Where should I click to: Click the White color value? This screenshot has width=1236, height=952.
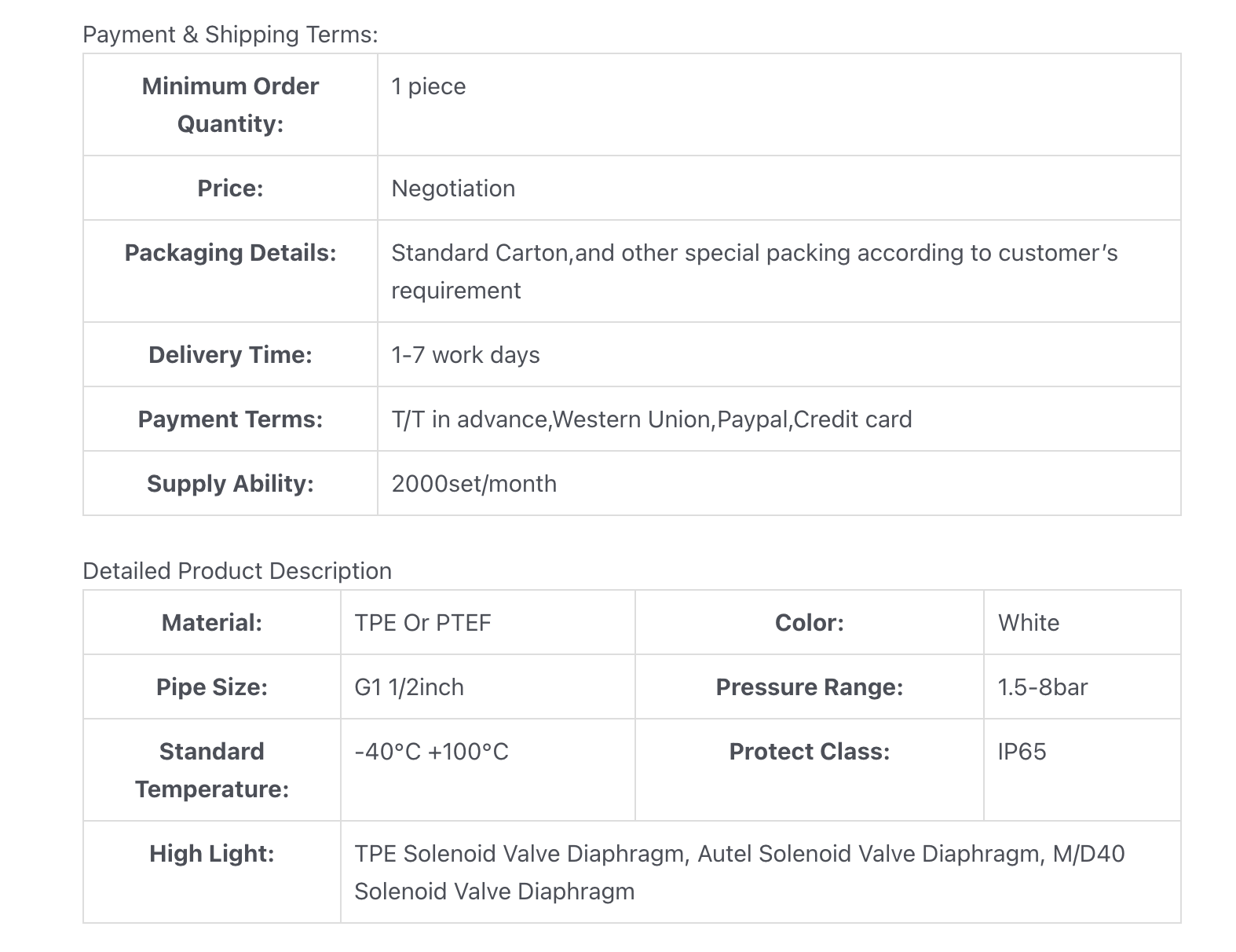click(1029, 623)
